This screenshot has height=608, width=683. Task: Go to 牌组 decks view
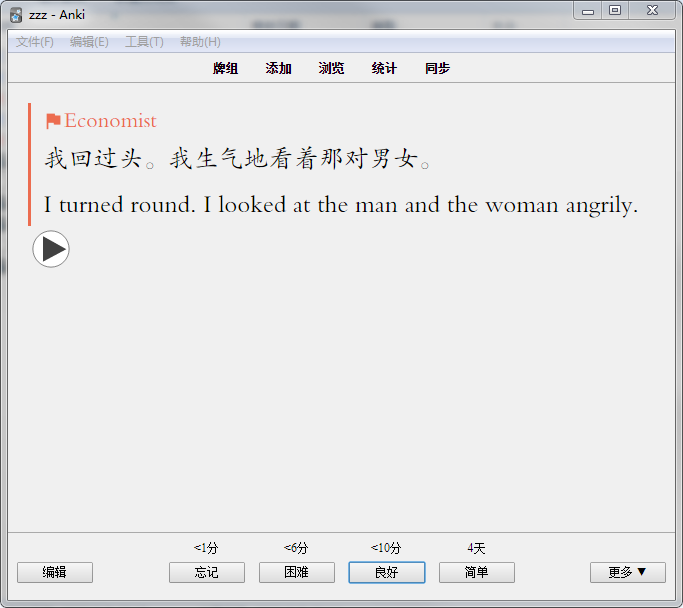click(225, 68)
